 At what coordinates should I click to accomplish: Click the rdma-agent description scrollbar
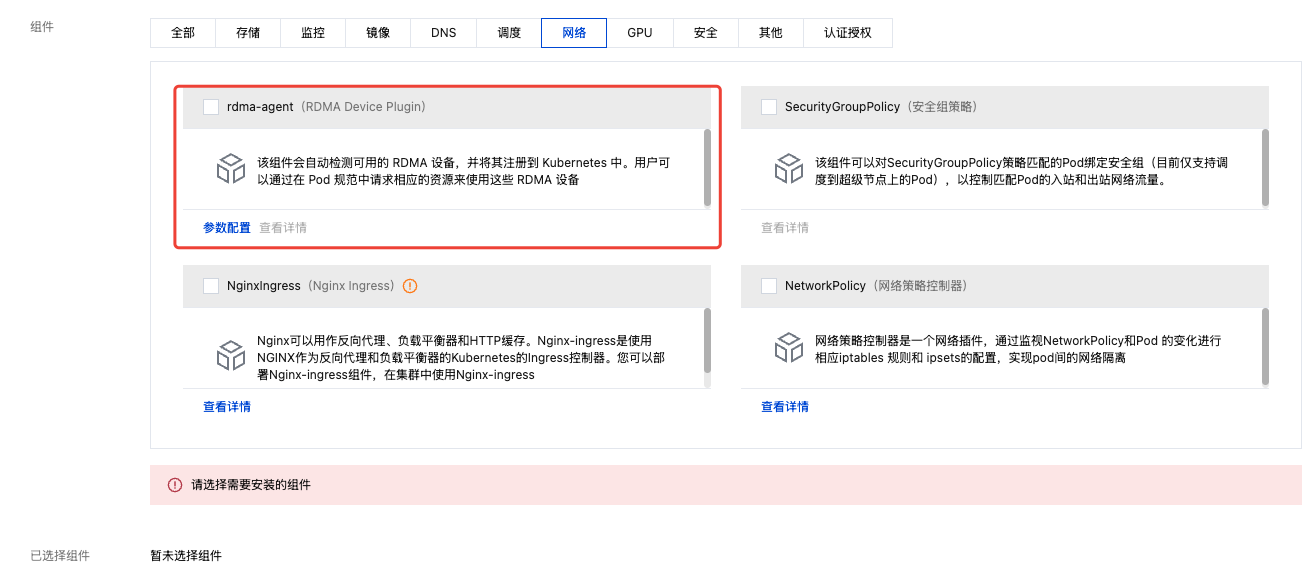point(708,166)
